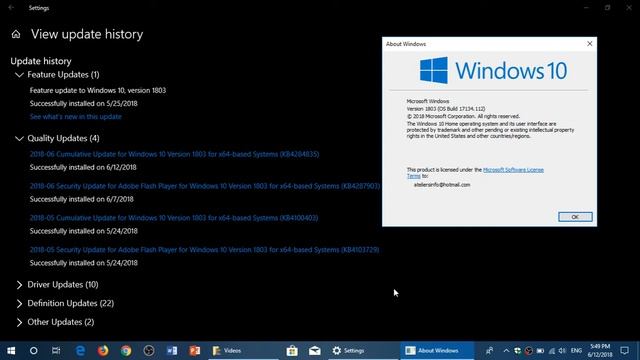Image resolution: width=640 pixels, height=360 pixels.
Task: Open network connection tray icon
Action: tap(552, 351)
